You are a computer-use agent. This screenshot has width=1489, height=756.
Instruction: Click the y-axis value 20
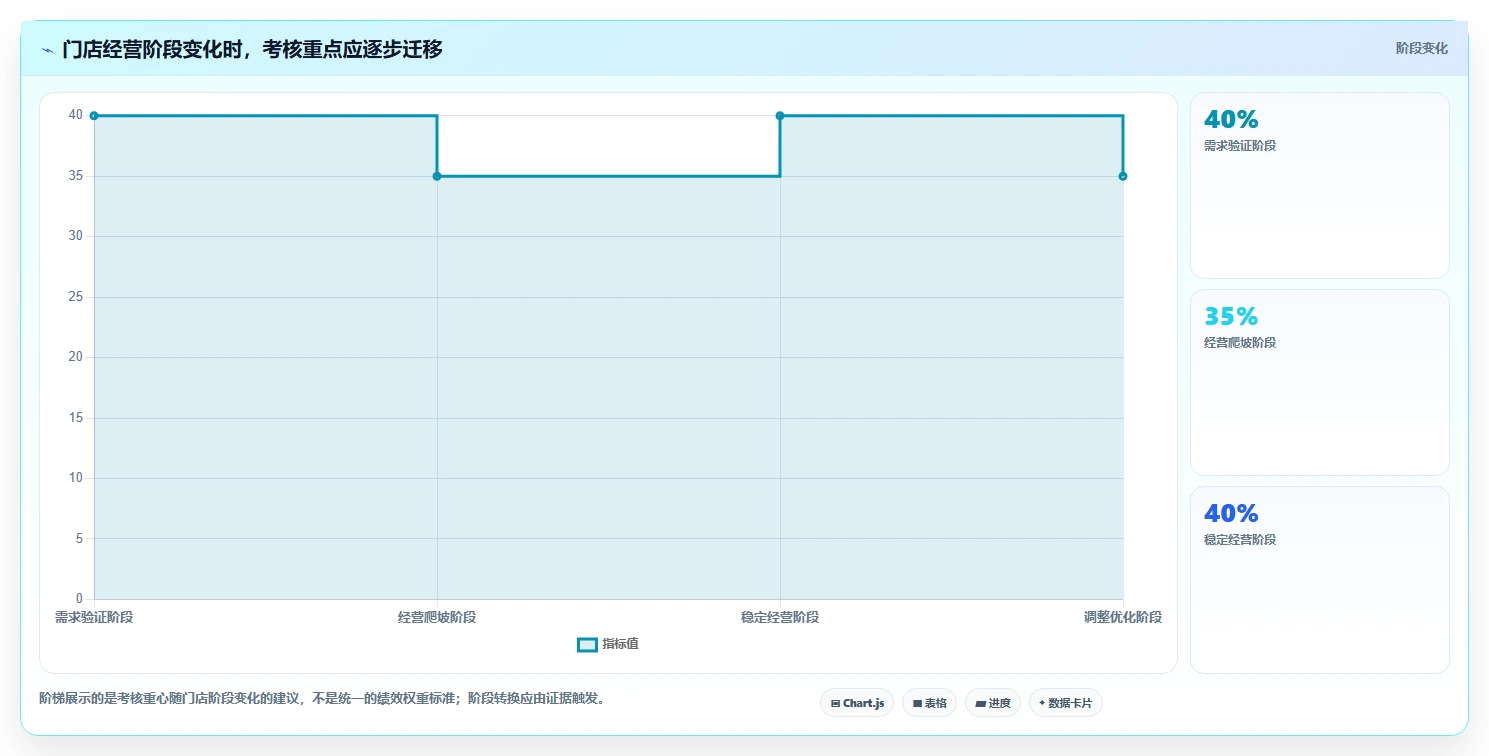[x=76, y=357]
